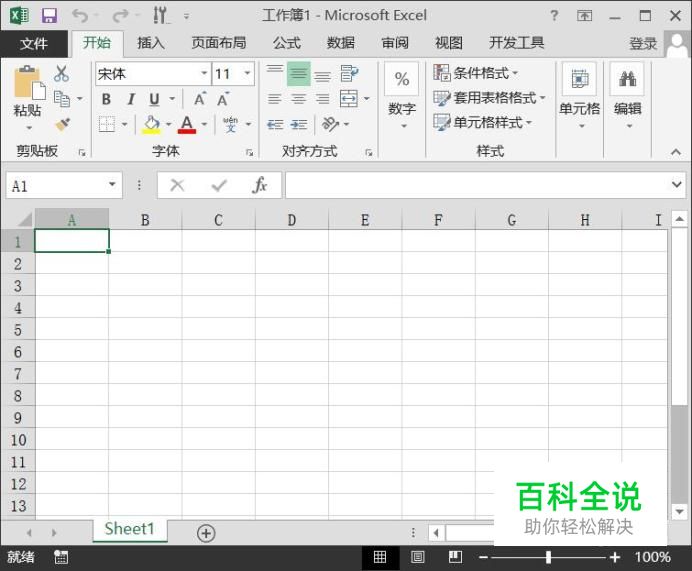Screen dimensions: 692x571
Task: Click the zoom in plus button
Action: tap(615, 557)
